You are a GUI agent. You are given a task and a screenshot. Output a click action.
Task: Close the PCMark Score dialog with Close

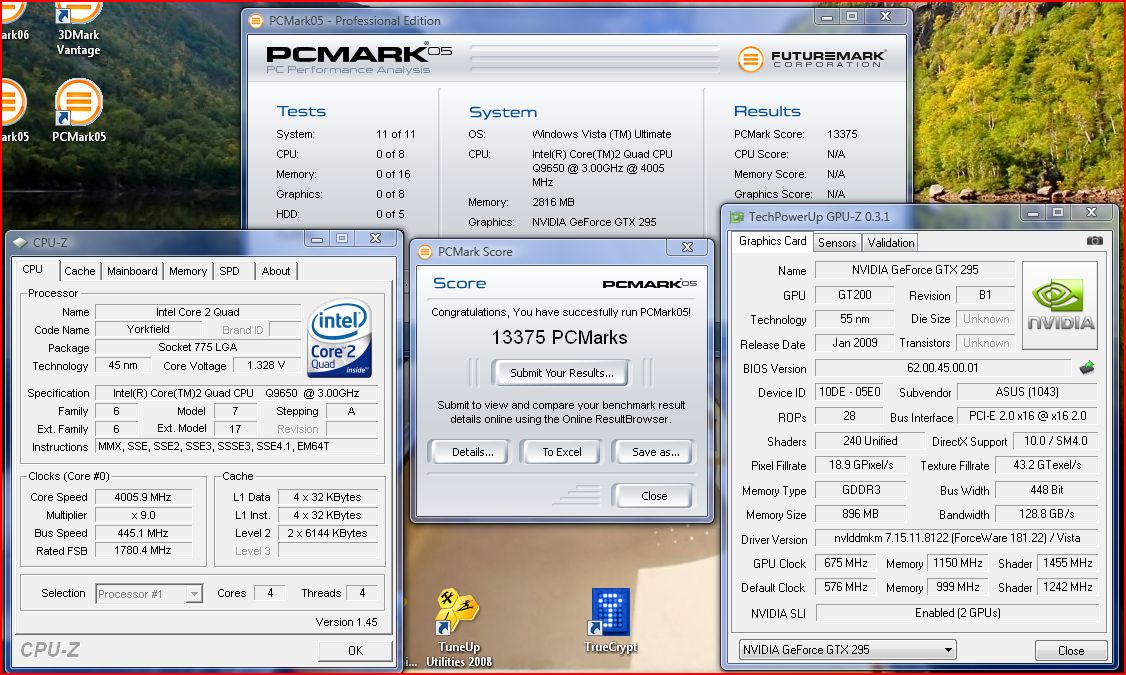click(653, 495)
